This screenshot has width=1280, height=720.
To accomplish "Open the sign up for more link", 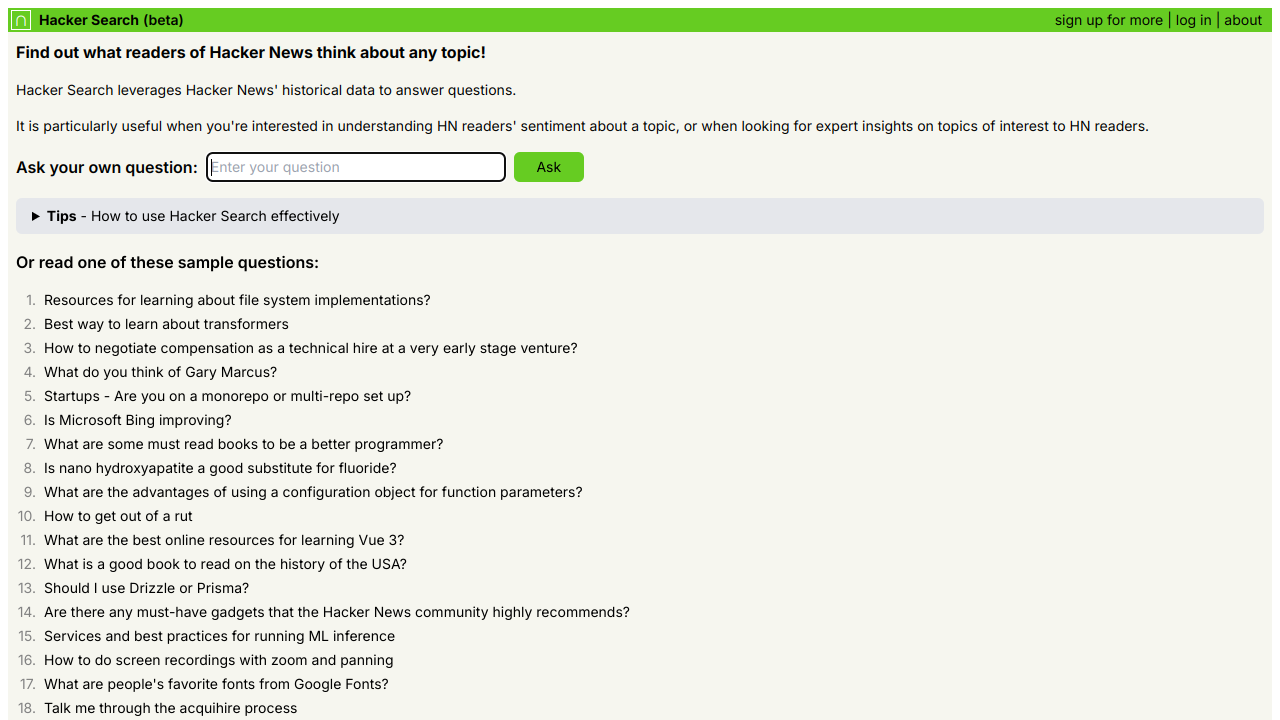I will coord(1109,20).
